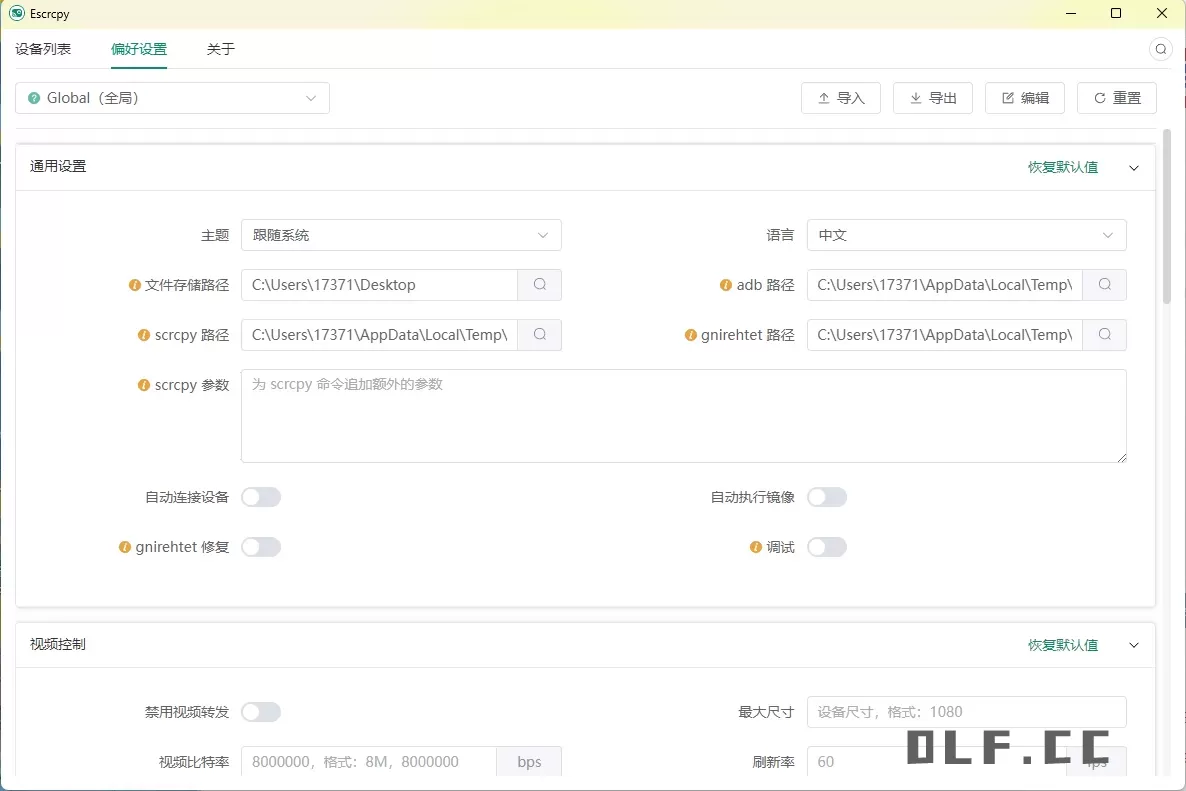Switch to the 设备列表 tab
This screenshot has height=791, width=1186.
[42, 47]
